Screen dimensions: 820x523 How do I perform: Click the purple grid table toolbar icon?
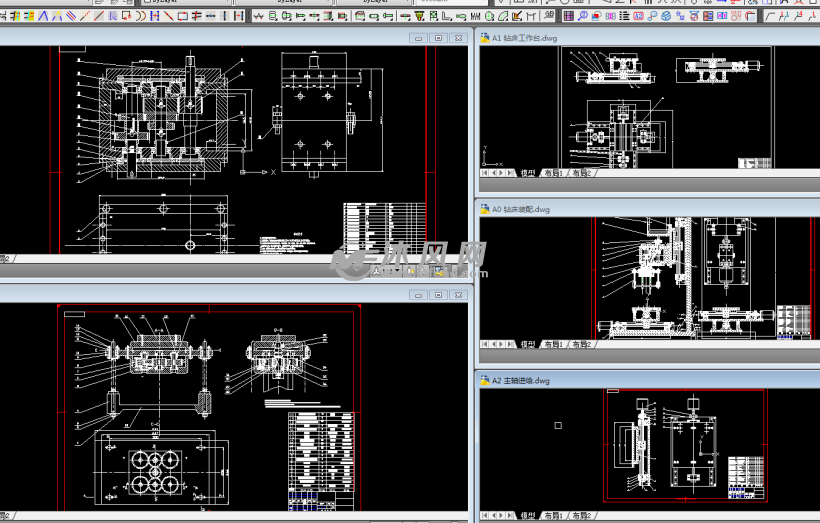pyautogui.click(x=568, y=16)
